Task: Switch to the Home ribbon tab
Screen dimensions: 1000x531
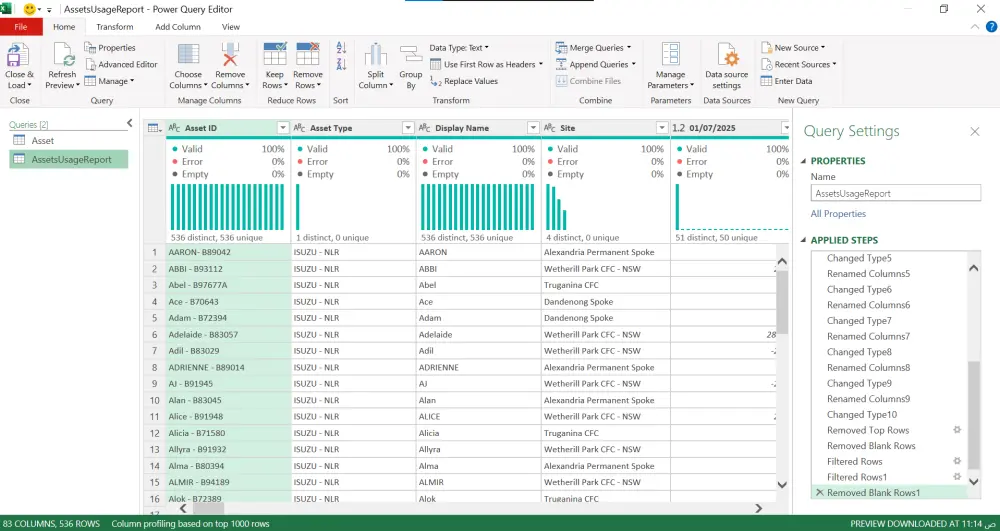Action: coord(64,27)
